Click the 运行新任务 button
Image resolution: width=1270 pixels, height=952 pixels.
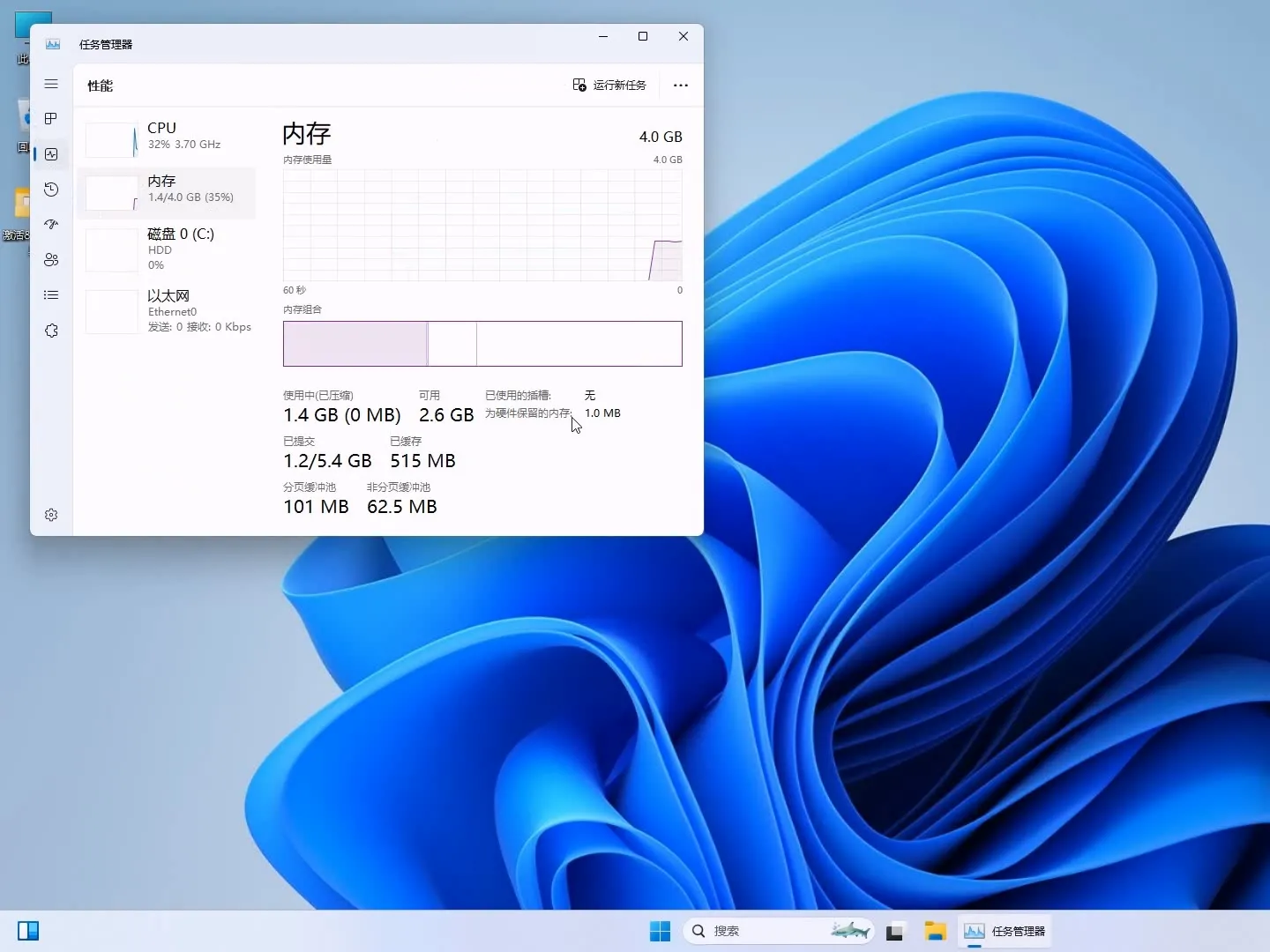pos(610,85)
